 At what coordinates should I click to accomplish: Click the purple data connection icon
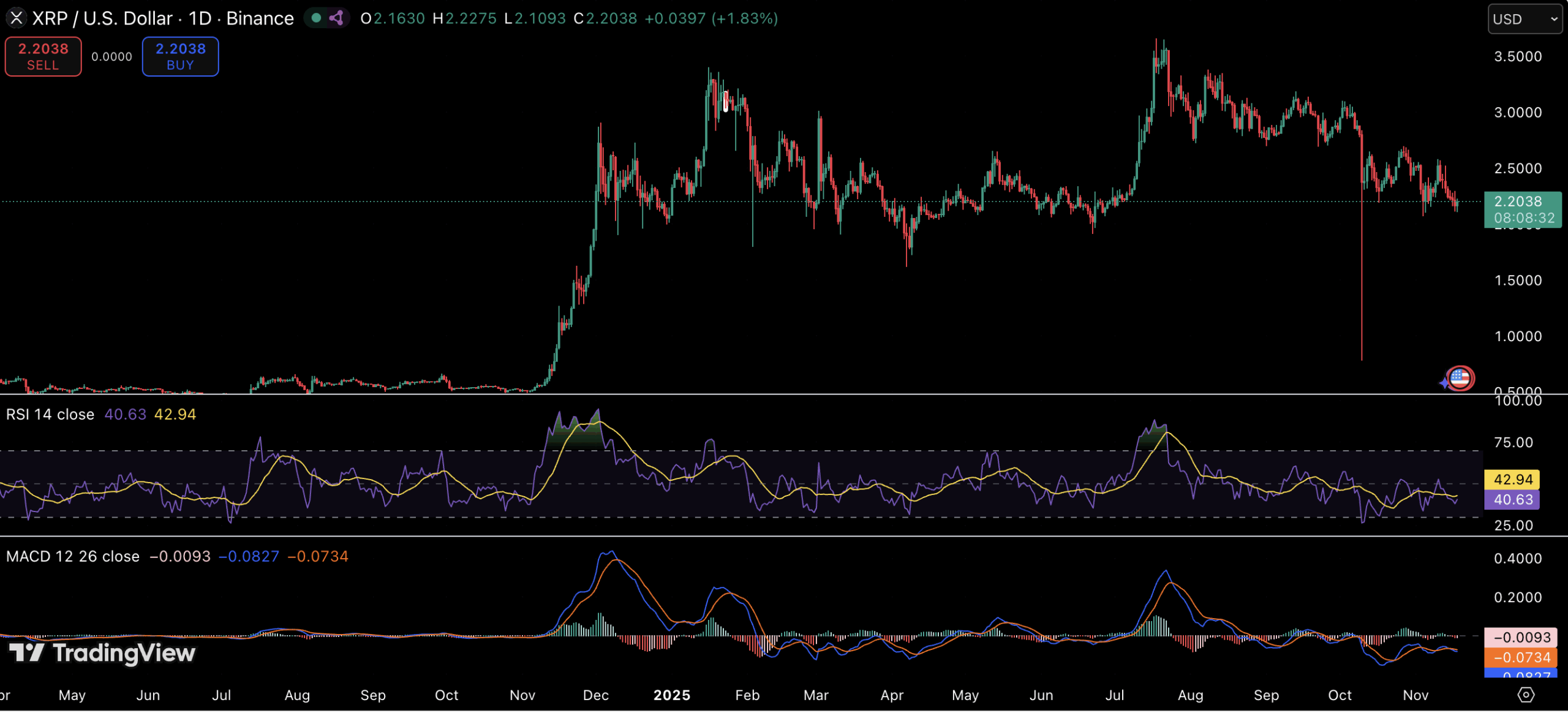[336, 18]
